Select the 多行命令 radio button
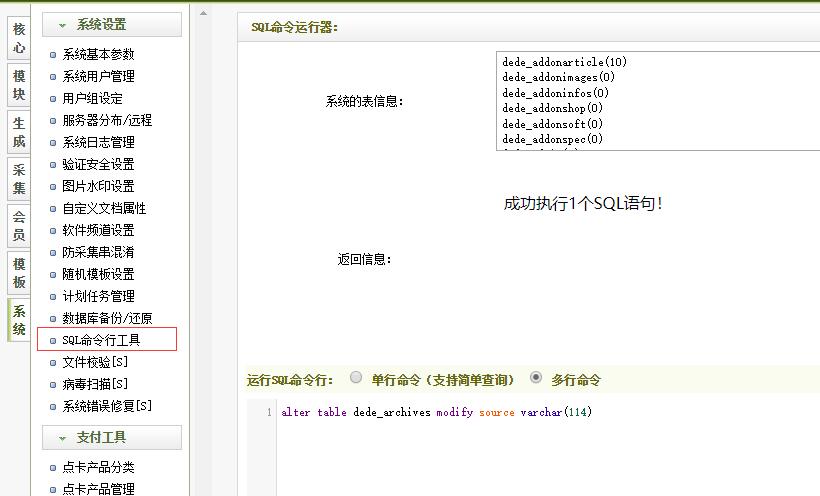820x496 pixels. (536, 378)
